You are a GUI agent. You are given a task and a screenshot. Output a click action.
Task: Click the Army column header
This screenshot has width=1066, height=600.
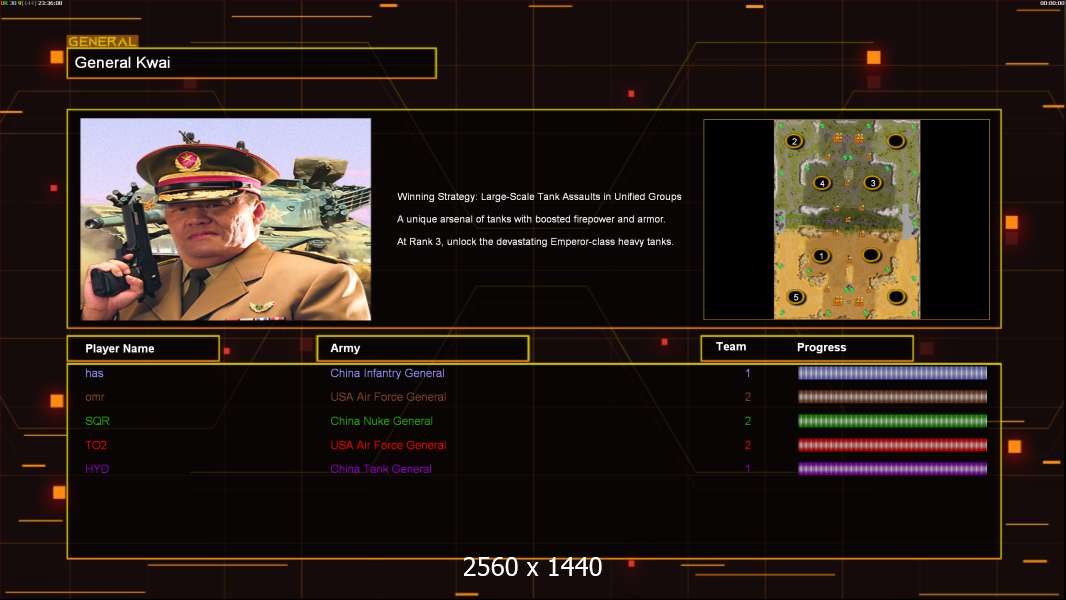pyautogui.click(x=423, y=348)
